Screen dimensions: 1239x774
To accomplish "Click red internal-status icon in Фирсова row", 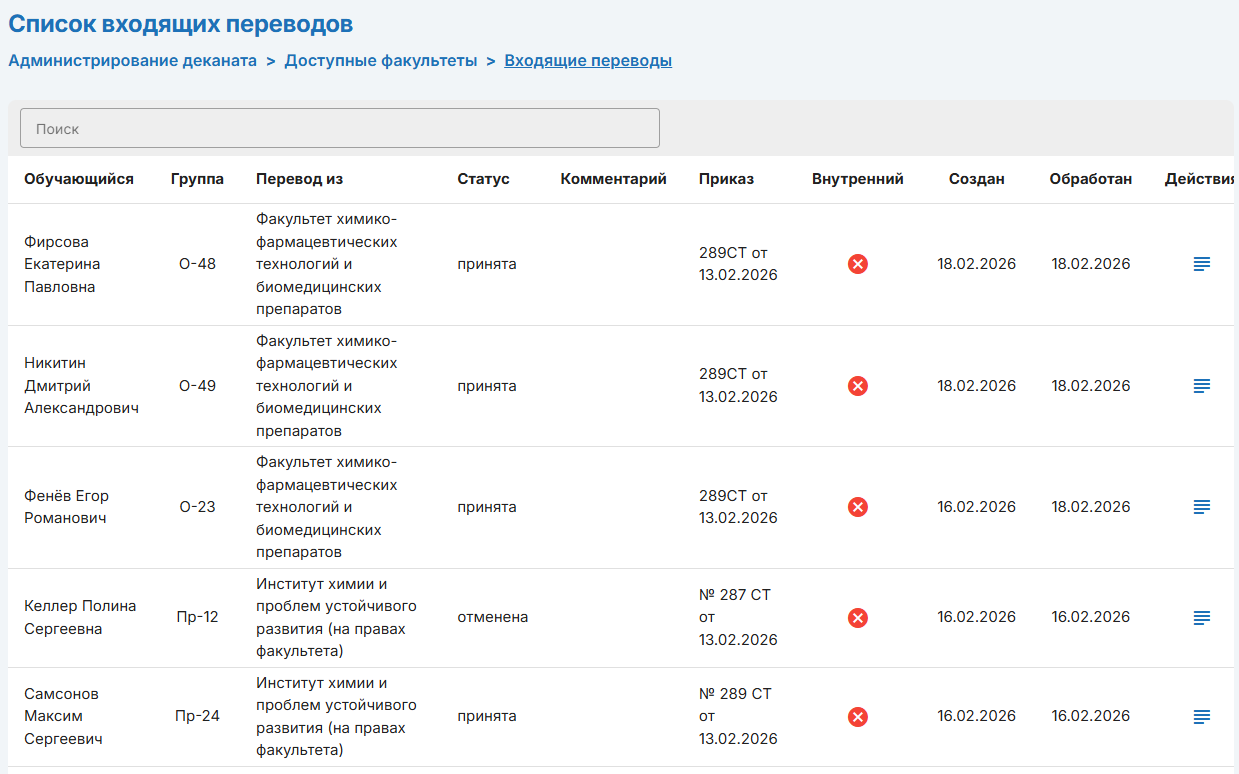I will click(857, 264).
